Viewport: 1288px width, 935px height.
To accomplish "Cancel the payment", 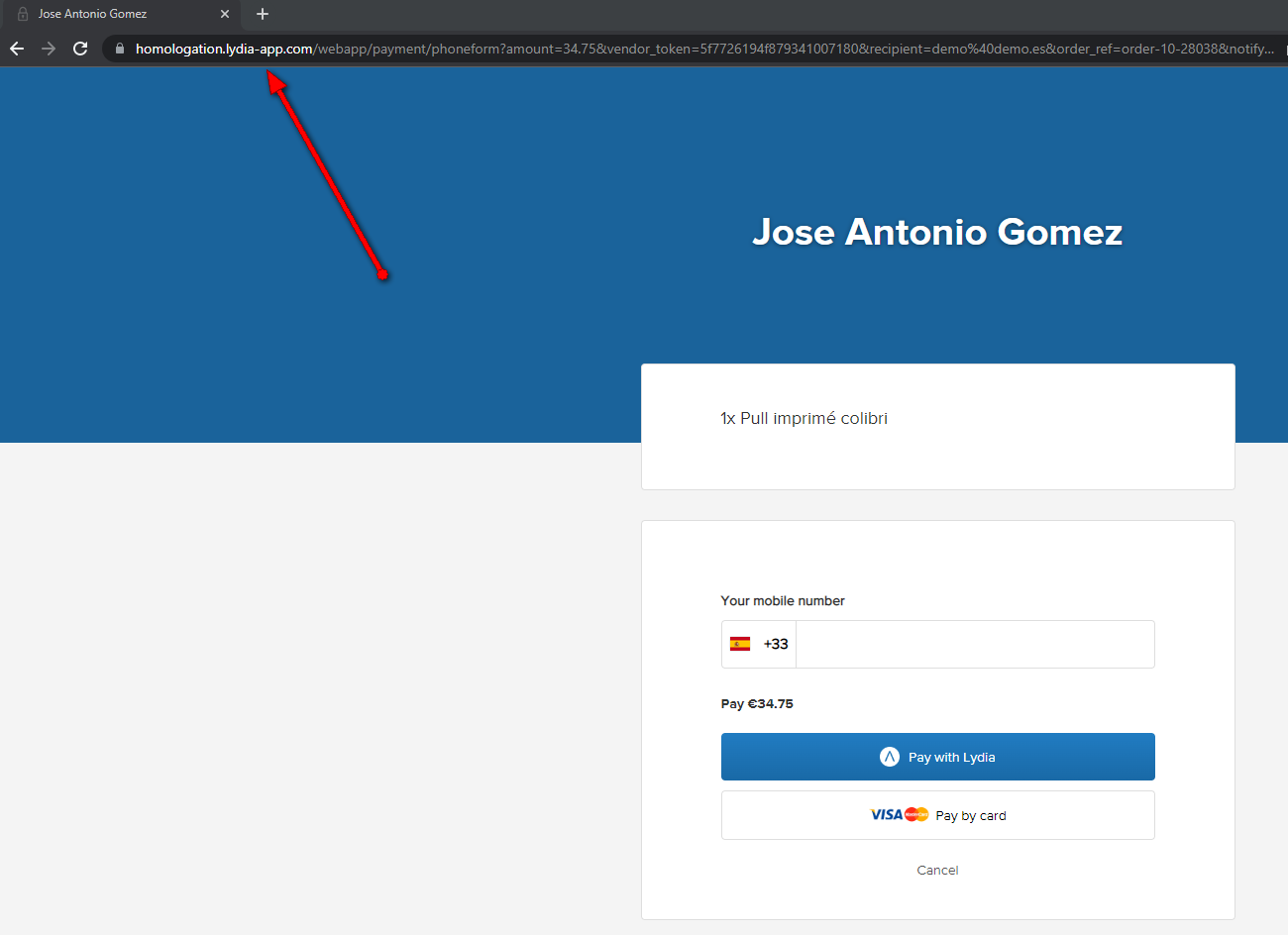I will 937,871.
